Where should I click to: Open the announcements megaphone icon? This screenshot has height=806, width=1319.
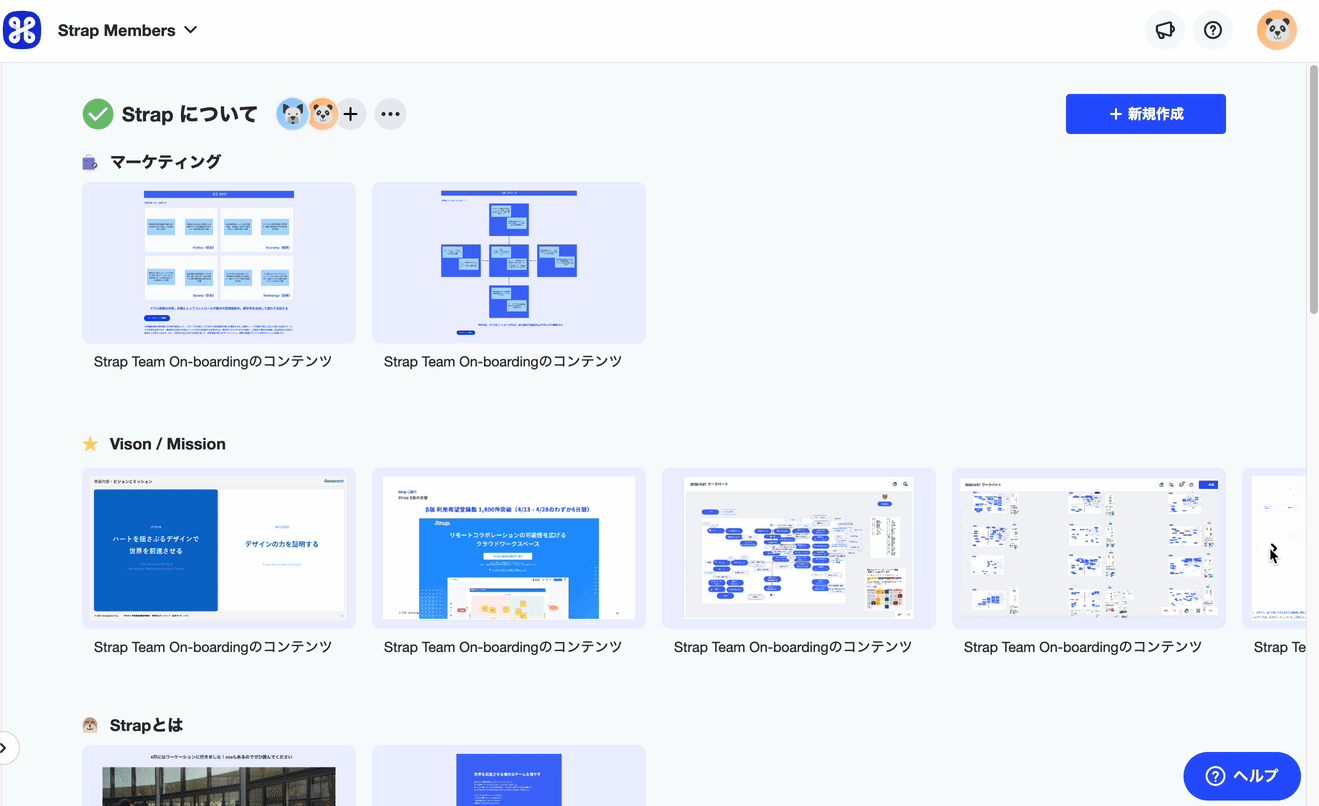click(x=1165, y=30)
